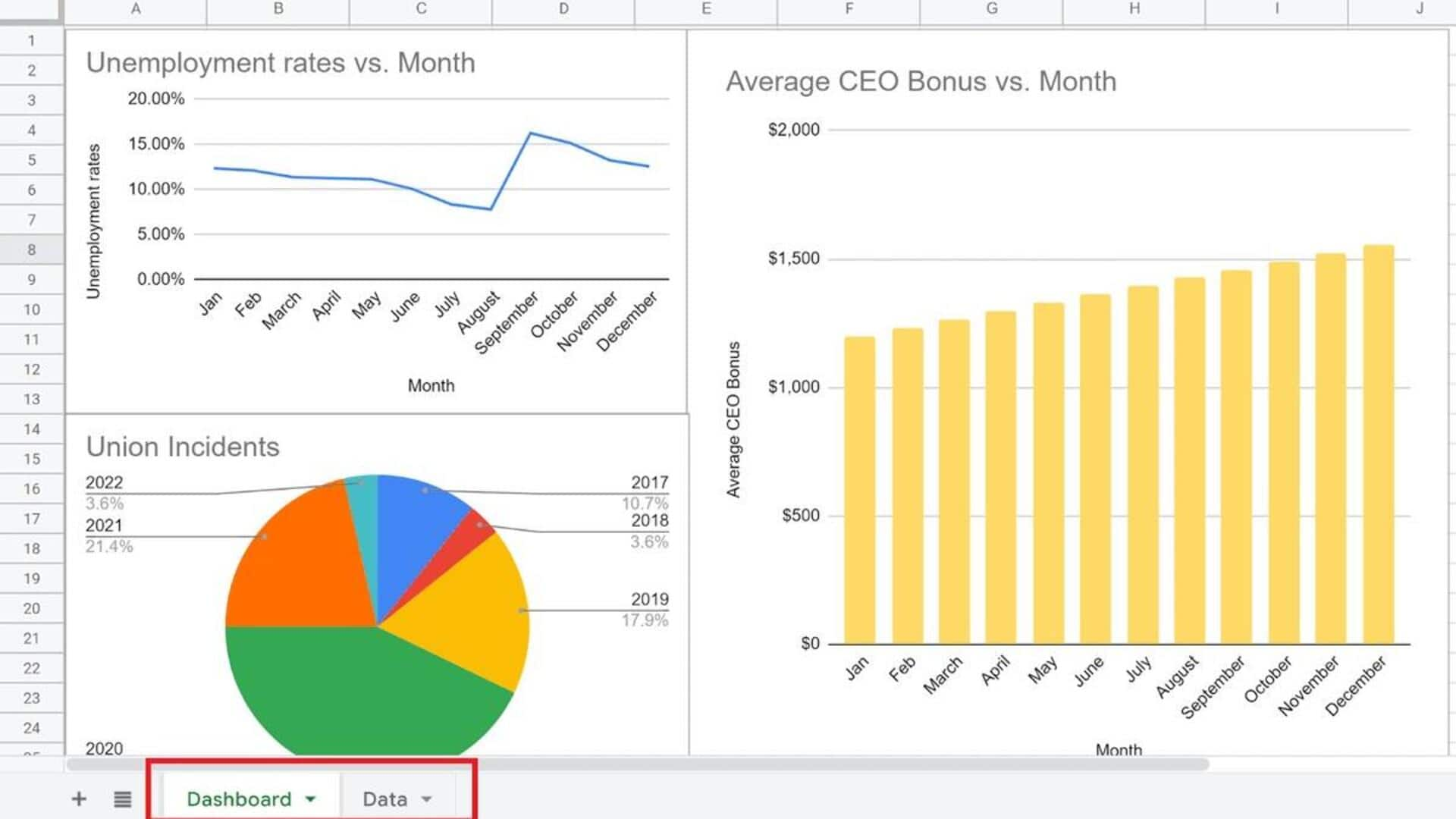This screenshot has width=1456, height=819.
Task: Click the Month axis title under line chart
Action: [x=431, y=385]
